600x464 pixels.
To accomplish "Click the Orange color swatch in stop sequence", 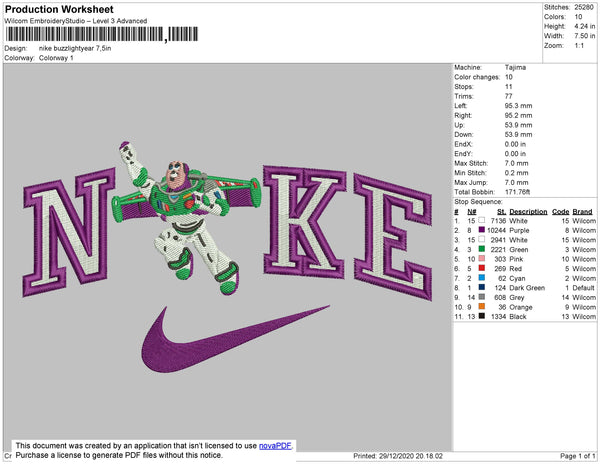I will coord(482,306).
